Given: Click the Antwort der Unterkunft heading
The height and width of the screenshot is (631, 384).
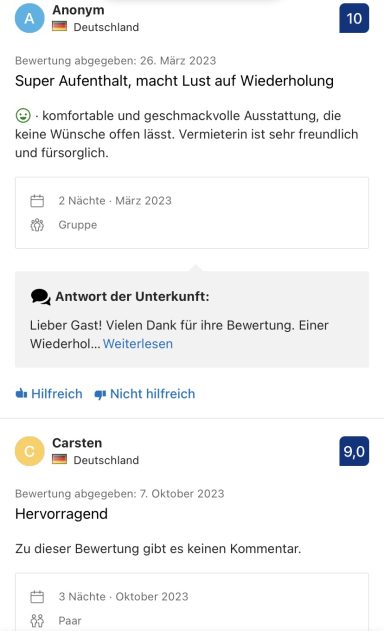Looking at the screenshot, I should coord(132,297).
